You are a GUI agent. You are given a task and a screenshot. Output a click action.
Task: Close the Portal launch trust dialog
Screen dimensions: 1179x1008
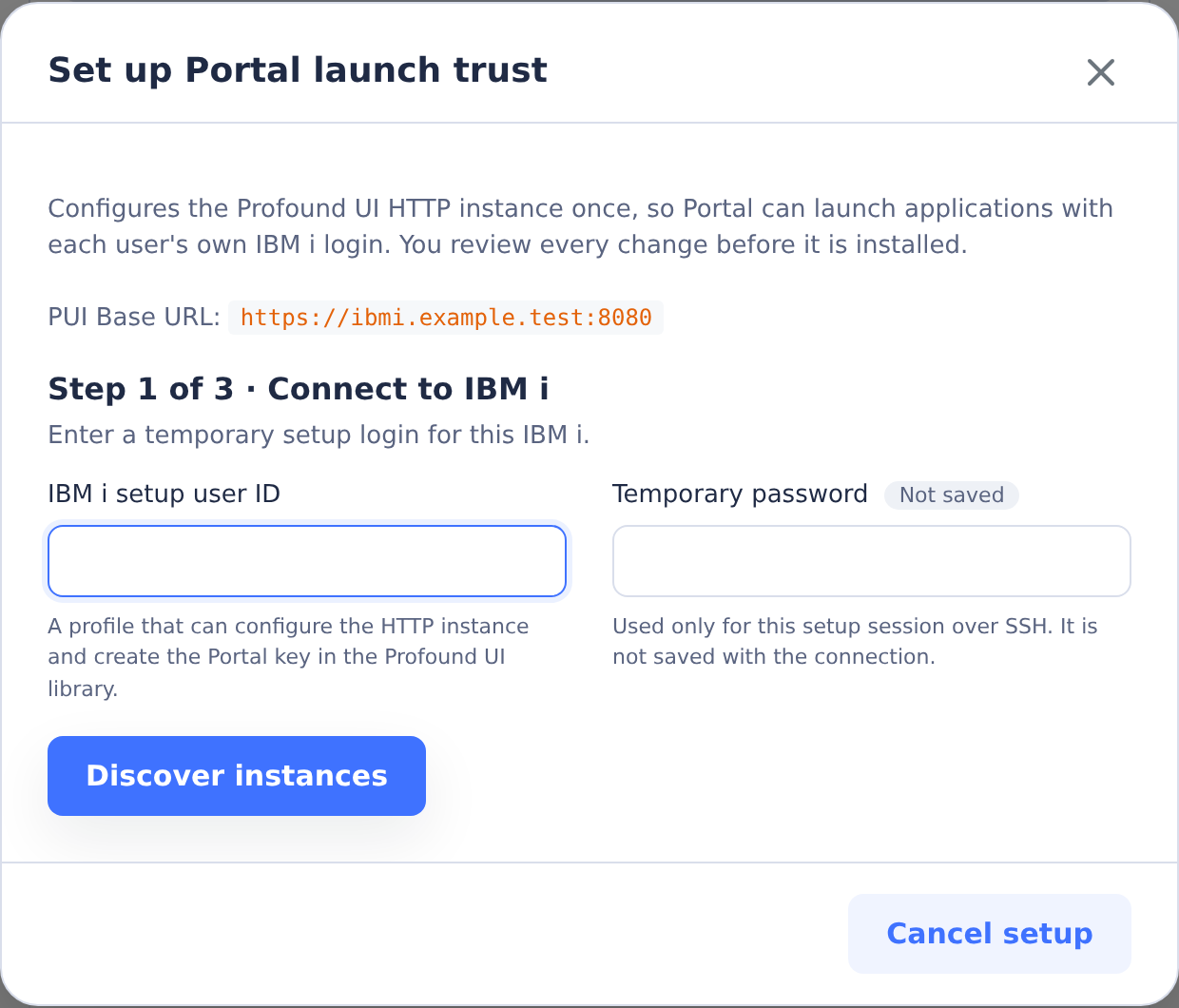click(x=1100, y=72)
